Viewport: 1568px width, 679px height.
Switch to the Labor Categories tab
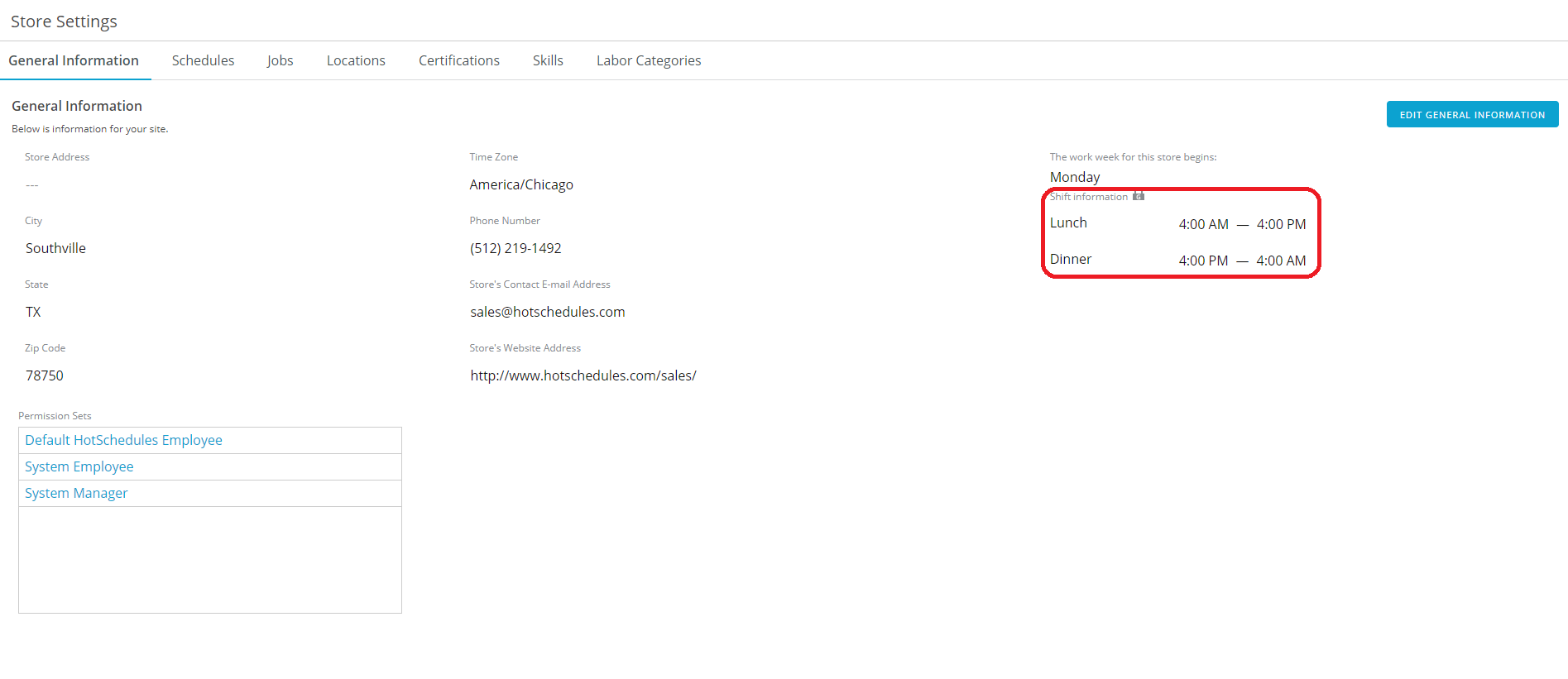coord(648,60)
